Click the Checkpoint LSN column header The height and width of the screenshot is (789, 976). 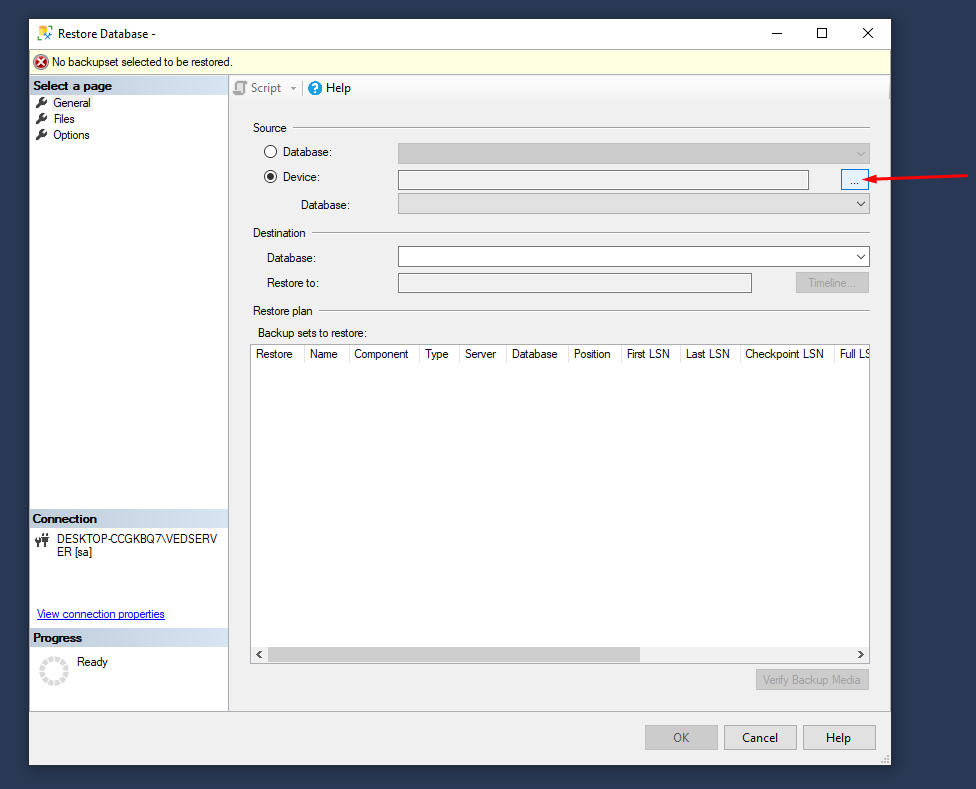[x=784, y=354]
